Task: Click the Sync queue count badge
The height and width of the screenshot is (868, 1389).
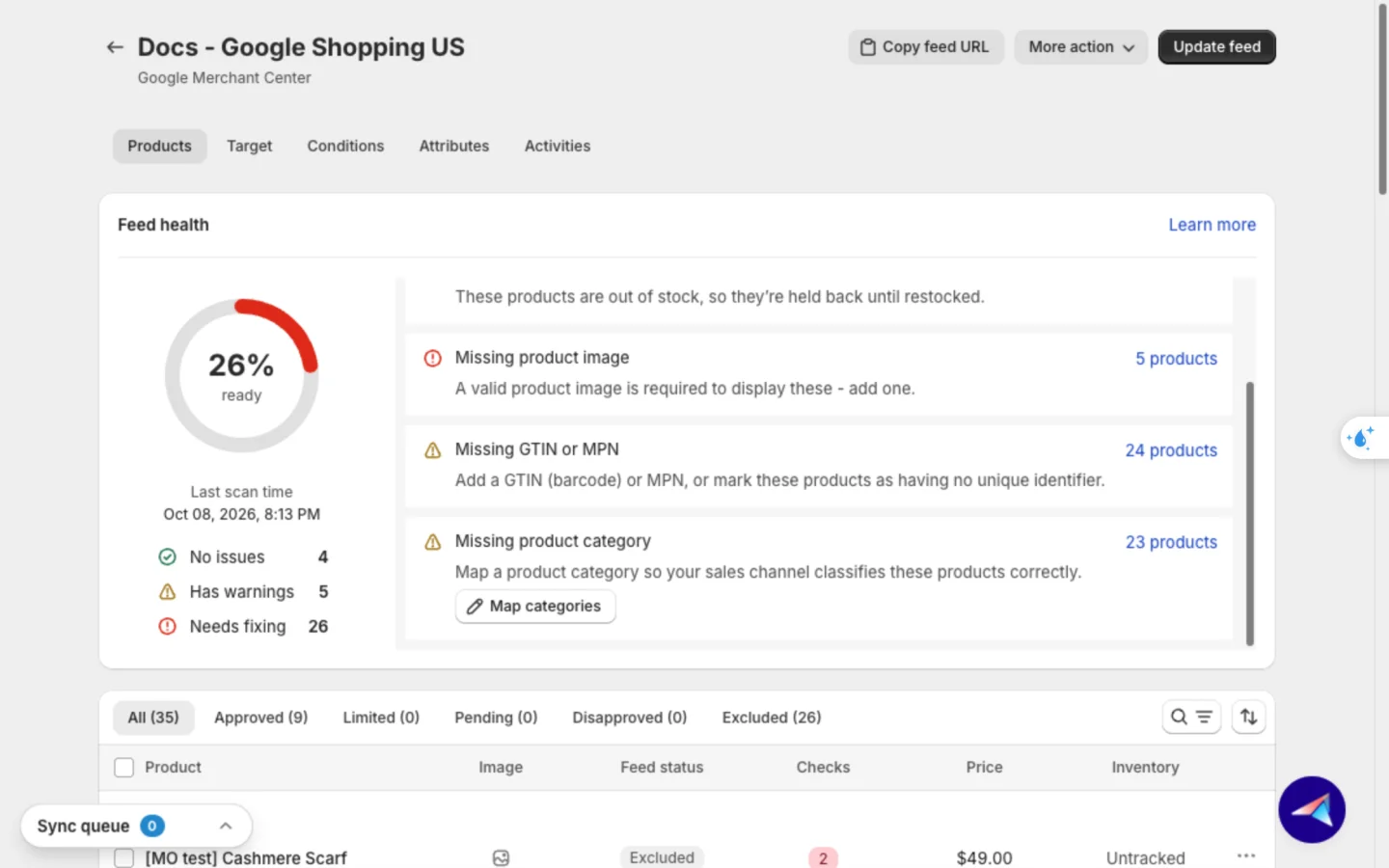Action: point(152,826)
